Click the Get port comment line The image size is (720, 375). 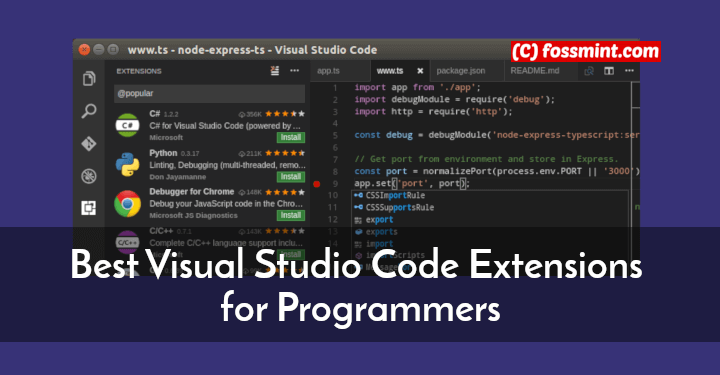486,159
